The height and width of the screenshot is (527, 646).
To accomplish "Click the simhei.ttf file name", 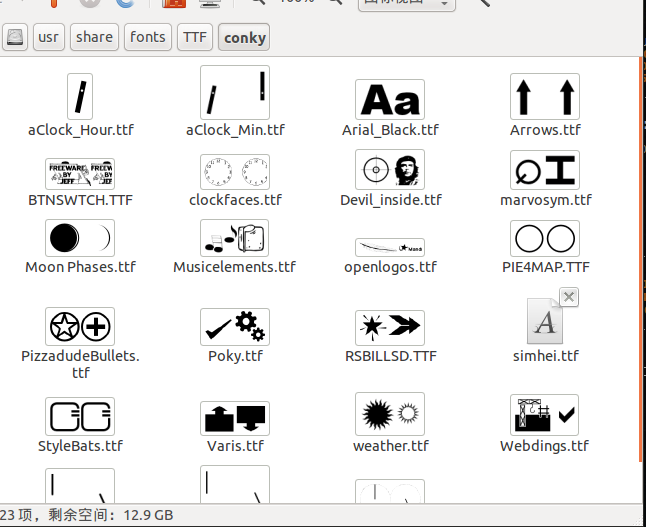I will click(545, 356).
